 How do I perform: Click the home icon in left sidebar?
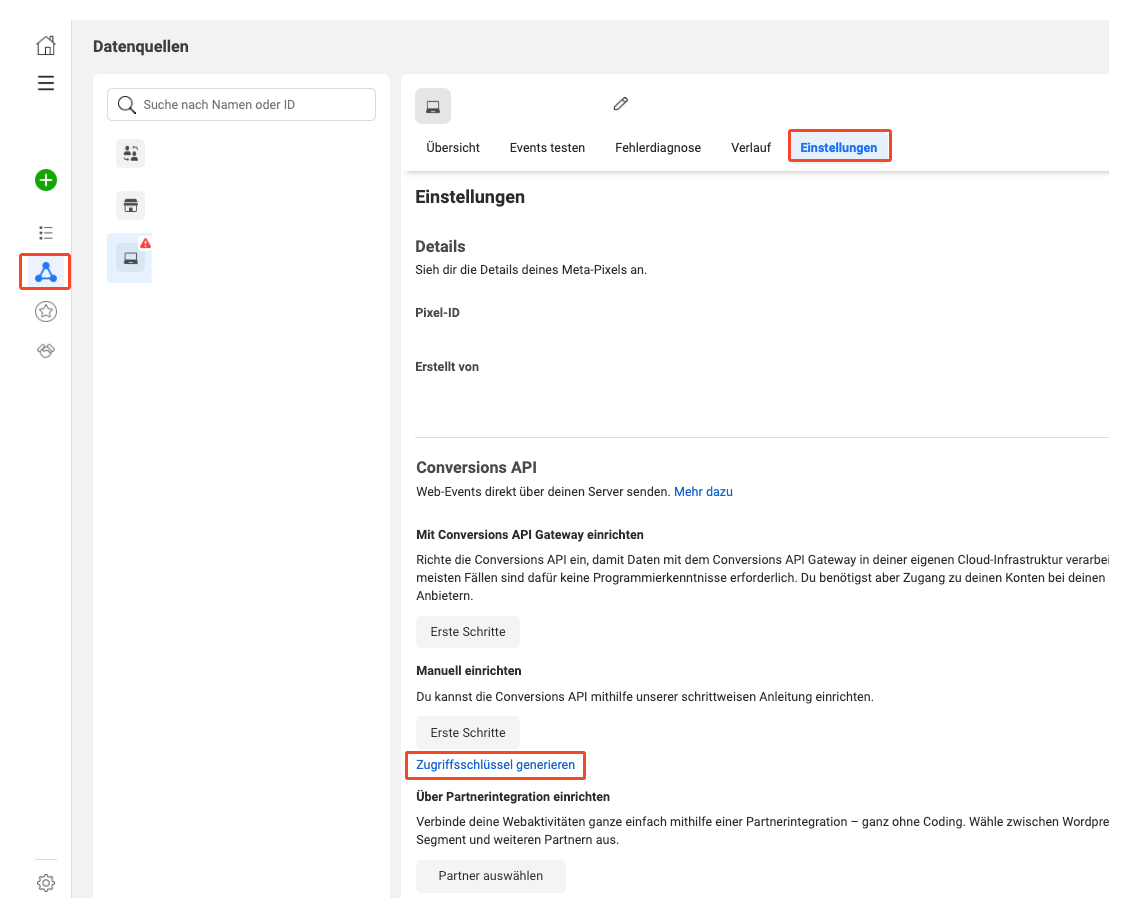[x=45, y=46]
